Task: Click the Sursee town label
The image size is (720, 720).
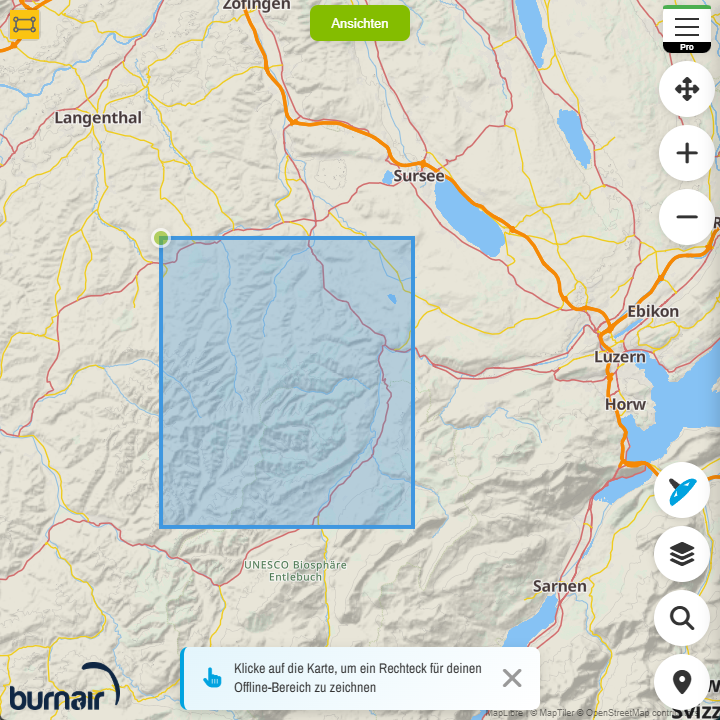Action: (x=418, y=176)
